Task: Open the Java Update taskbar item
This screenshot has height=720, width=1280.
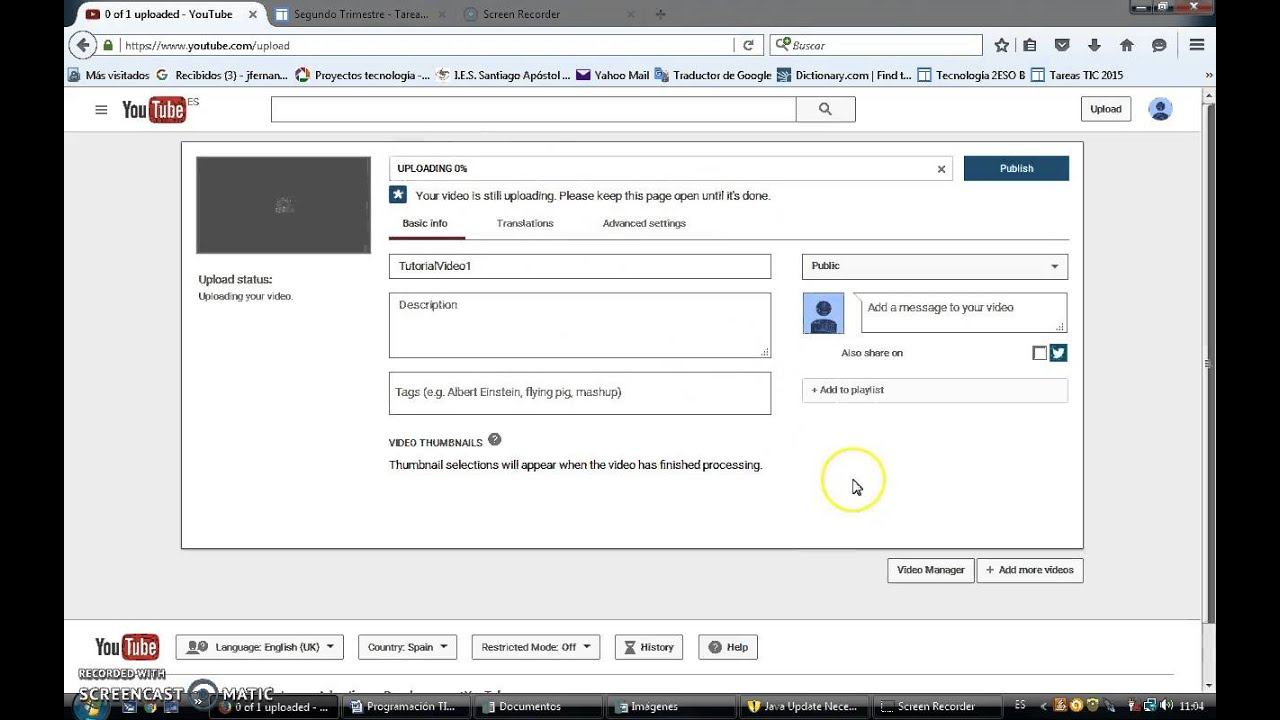Action: [806, 706]
